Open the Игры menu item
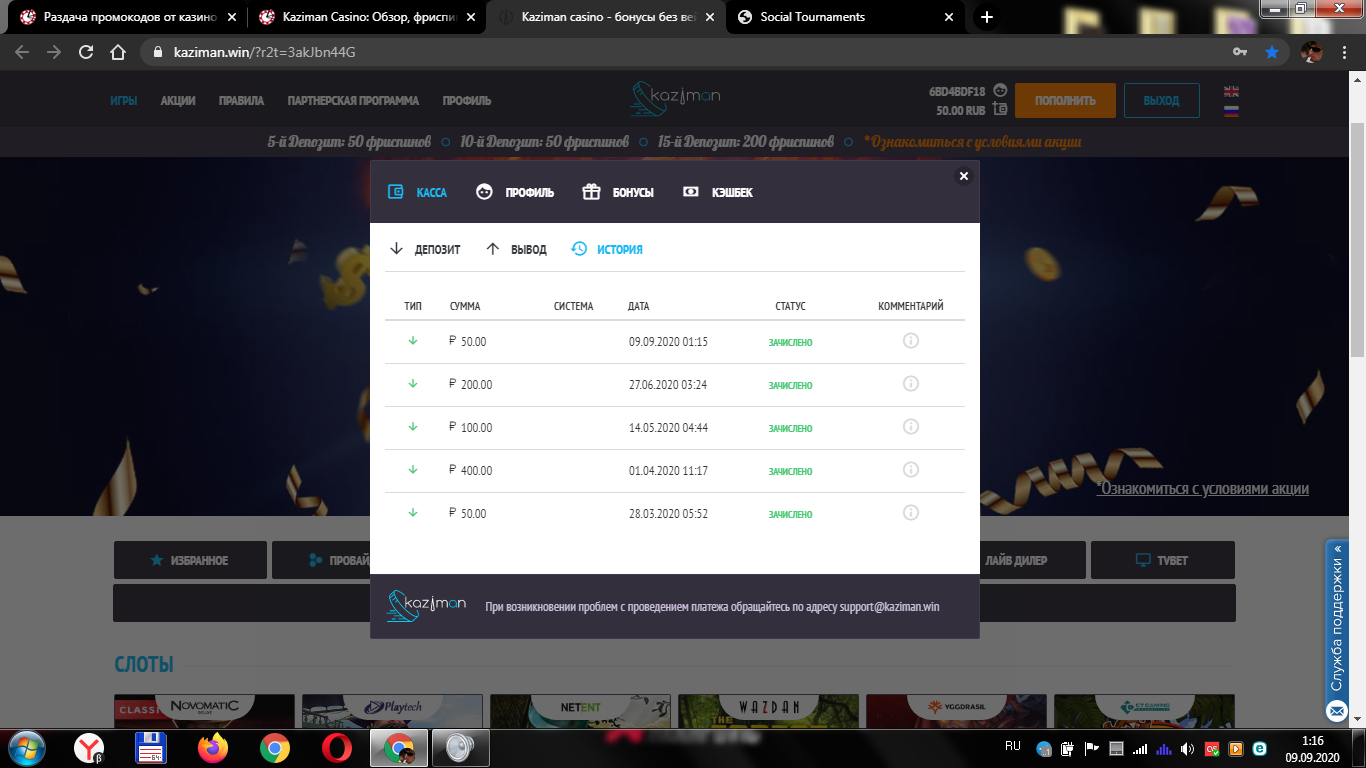Image resolution: width=1366 pixels, height=768 pixels. coord(123,101)
